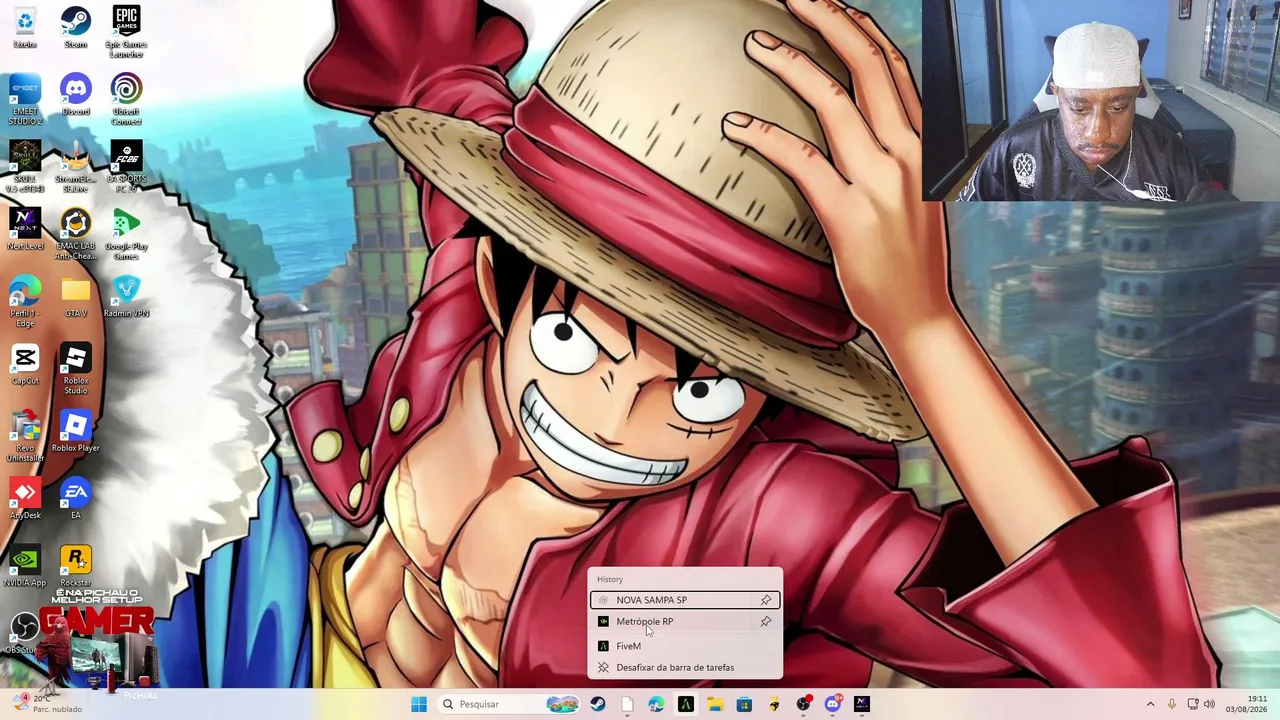
Task: Select Metrópole RP in the jump list
Action: 685,622
